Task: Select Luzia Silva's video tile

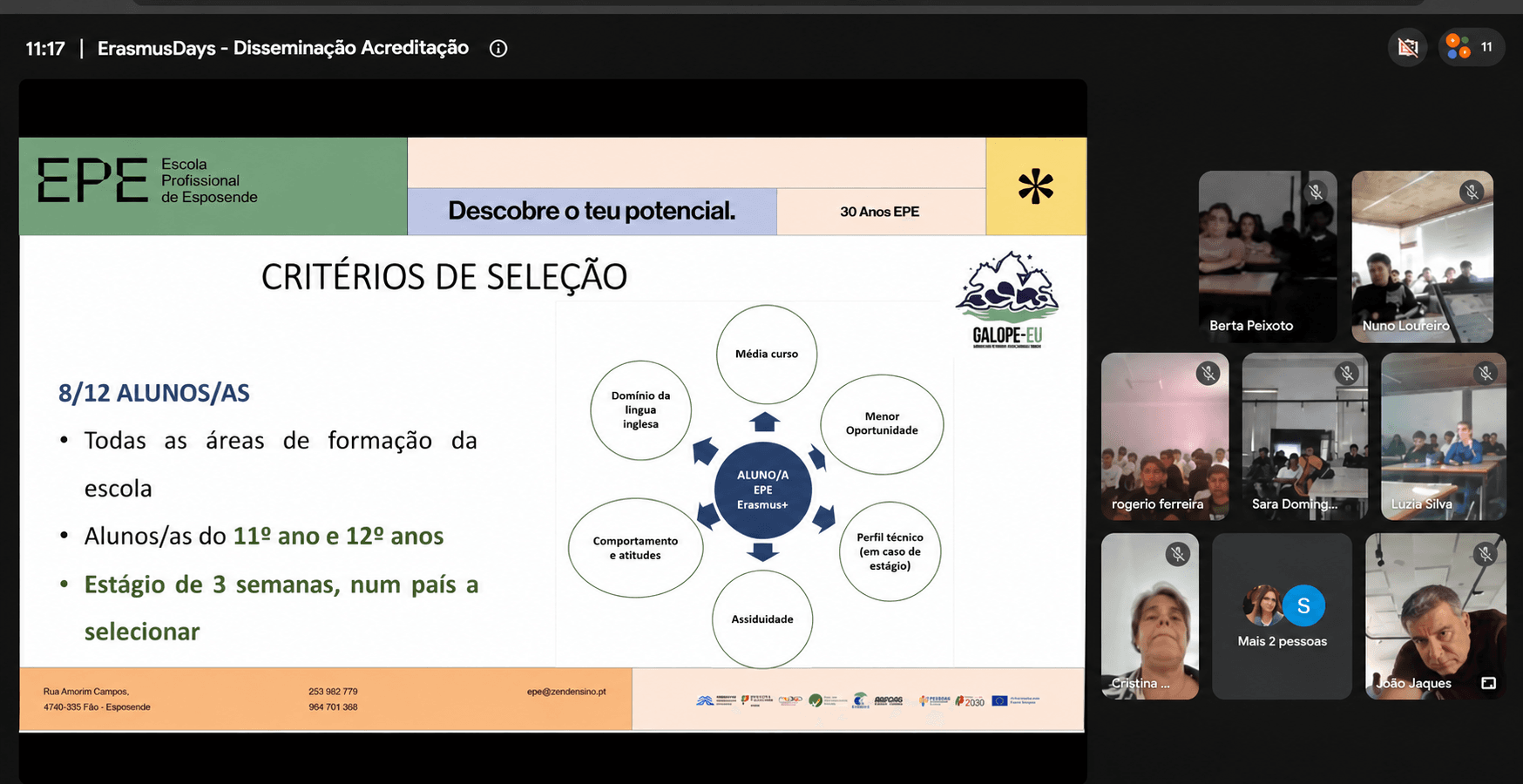Action: point(1444,436)
